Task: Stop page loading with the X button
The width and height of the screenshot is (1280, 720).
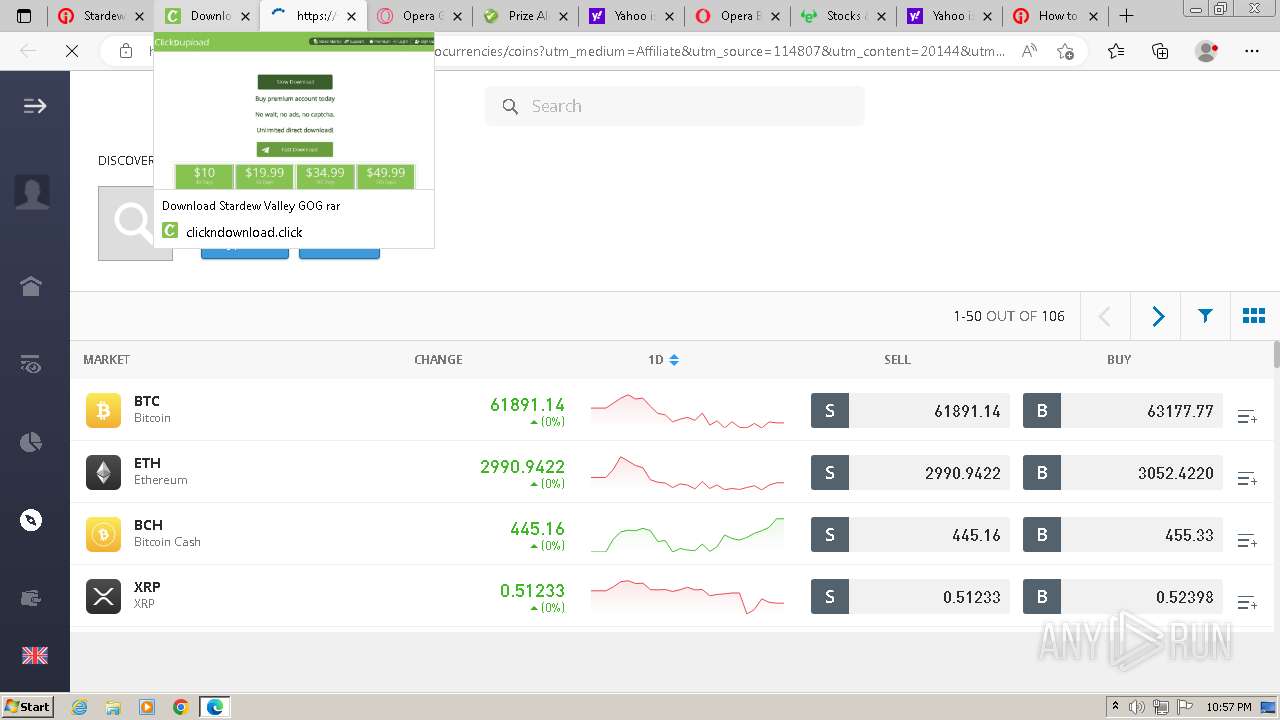Action: [x=72, y=51]
